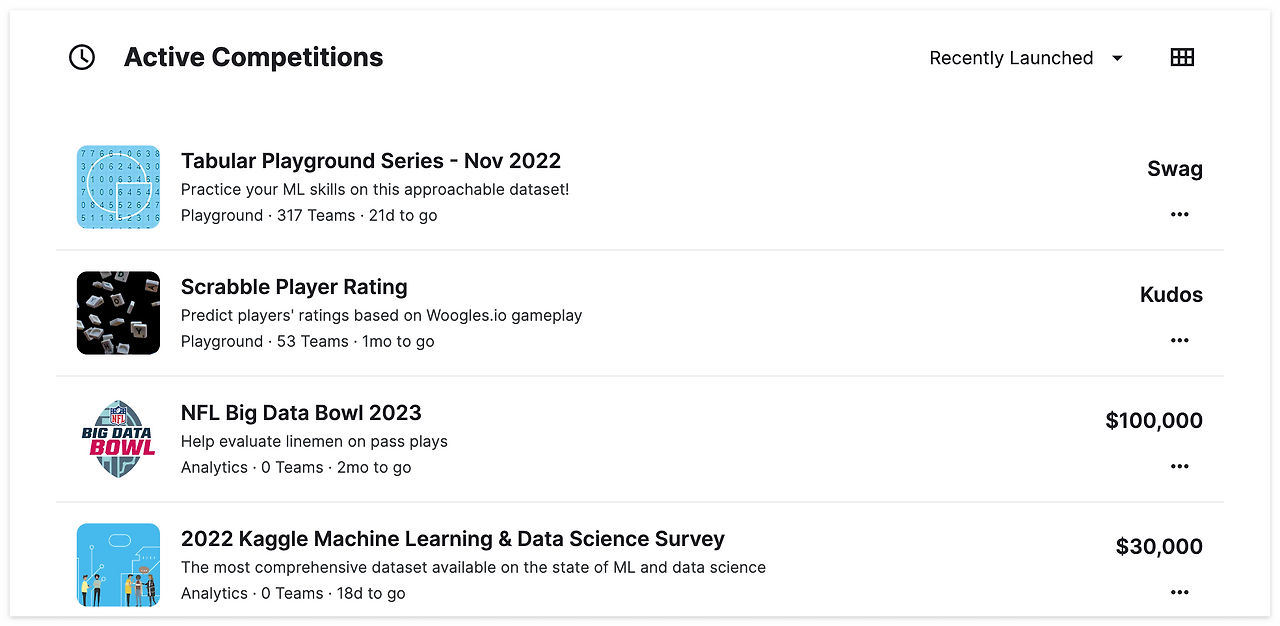This screenshot has height=626, width=1280.
Task: Click the Swag prize label
Action: [x=1174, y=169]
